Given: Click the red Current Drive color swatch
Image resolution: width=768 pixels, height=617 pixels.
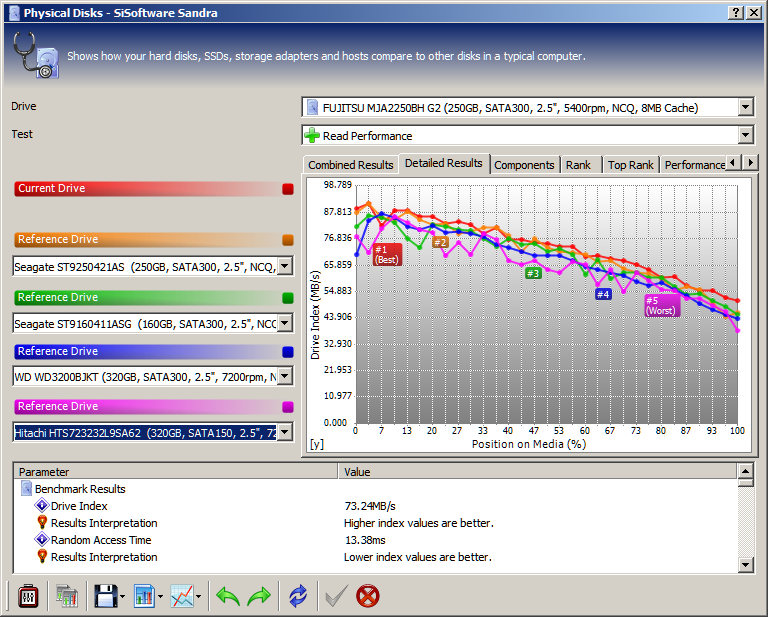Looking at the screenshot, I should click(288, 189).
